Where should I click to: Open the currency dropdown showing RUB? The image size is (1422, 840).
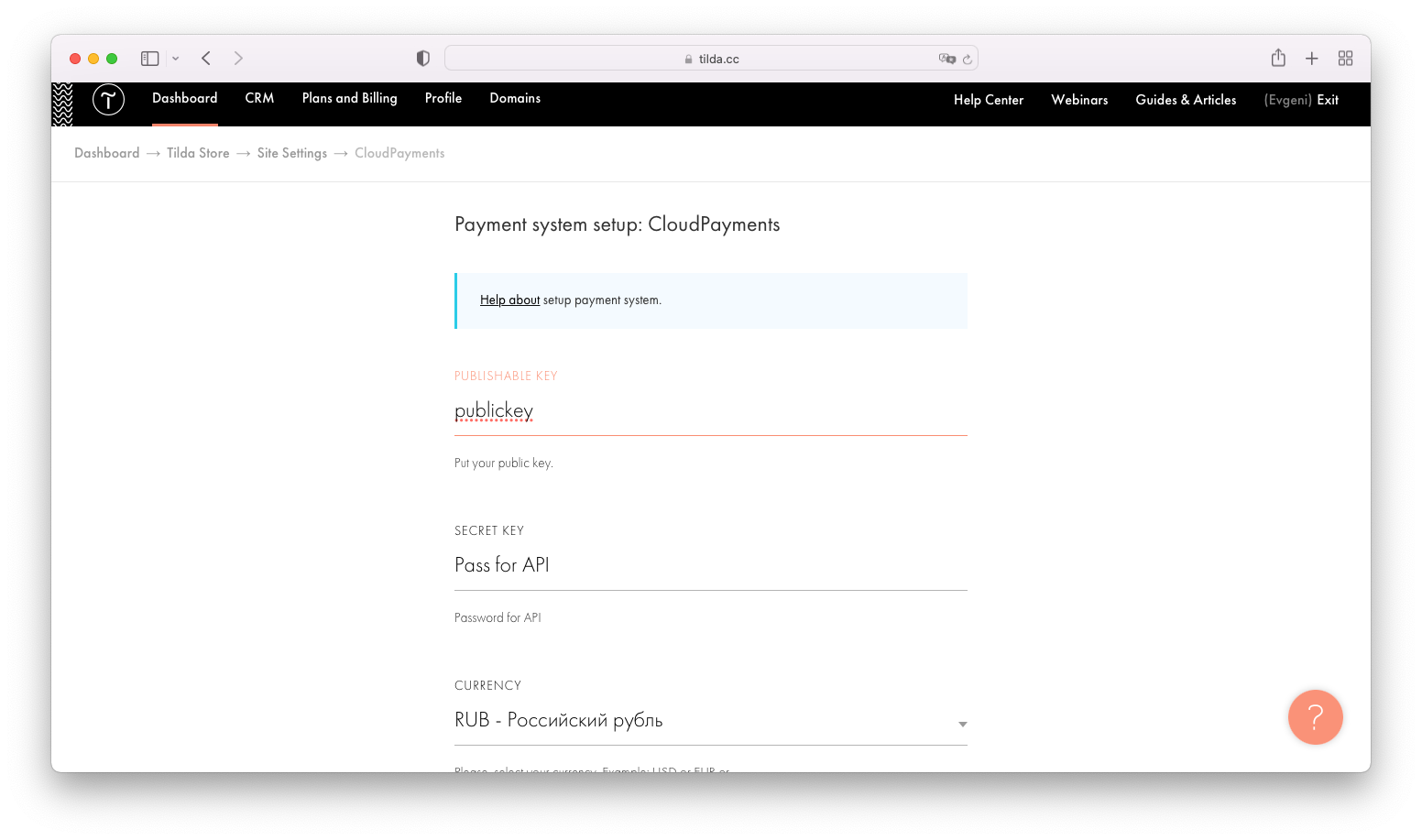(710, 720)
